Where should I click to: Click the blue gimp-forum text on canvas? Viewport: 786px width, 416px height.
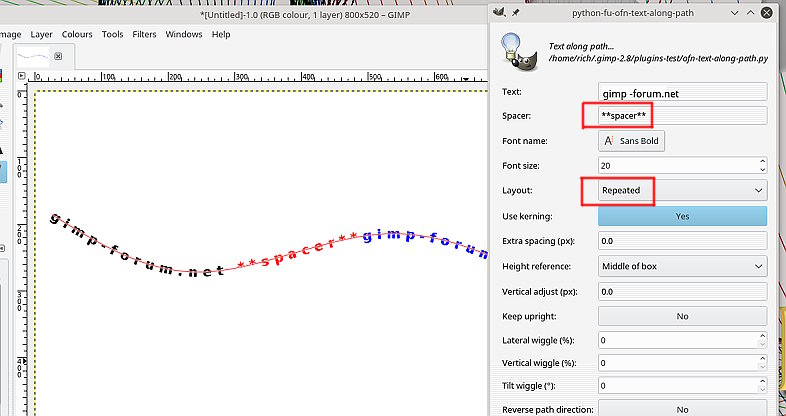[425, 243]
